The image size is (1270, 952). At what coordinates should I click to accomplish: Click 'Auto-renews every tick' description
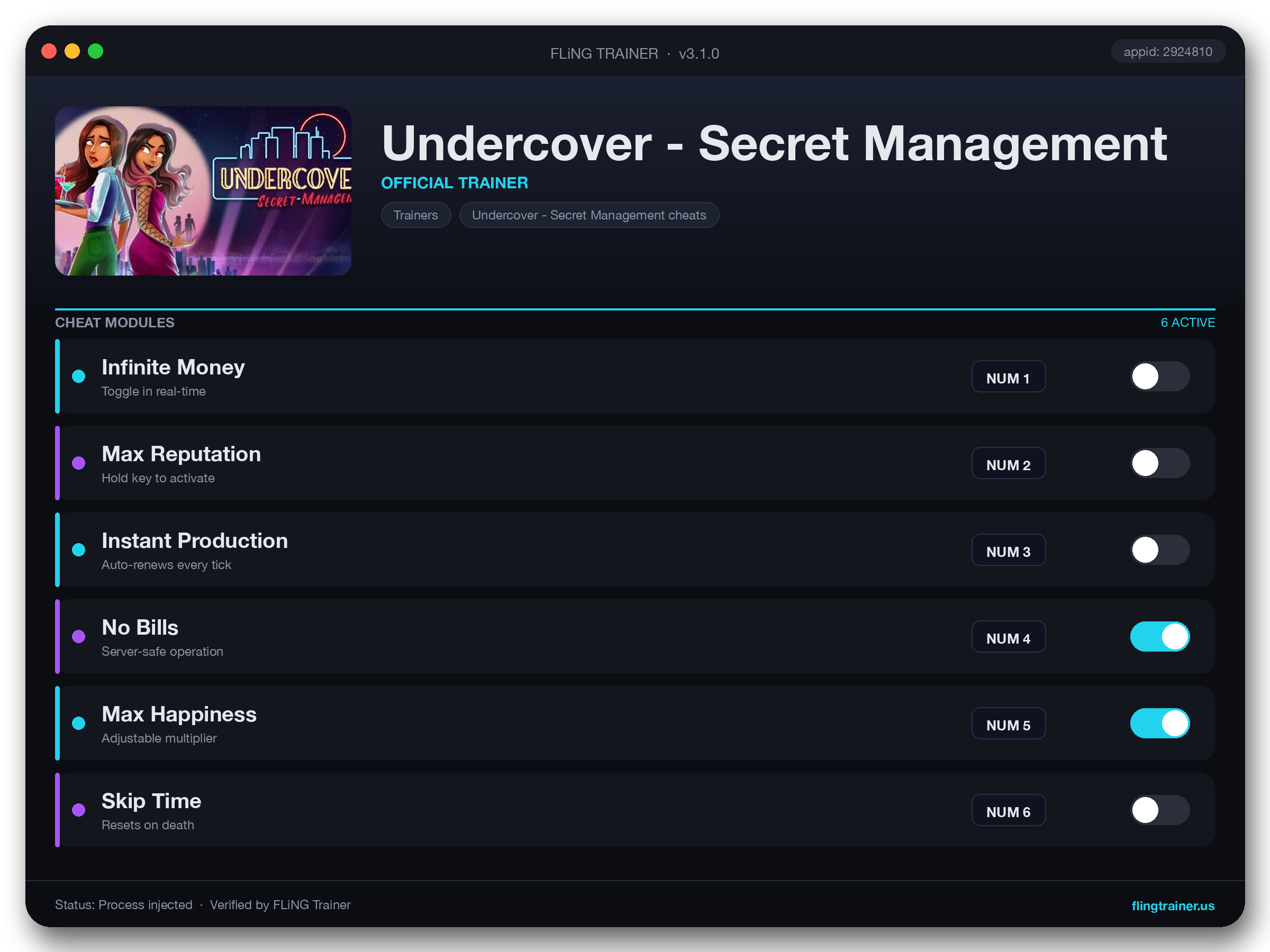167,565
